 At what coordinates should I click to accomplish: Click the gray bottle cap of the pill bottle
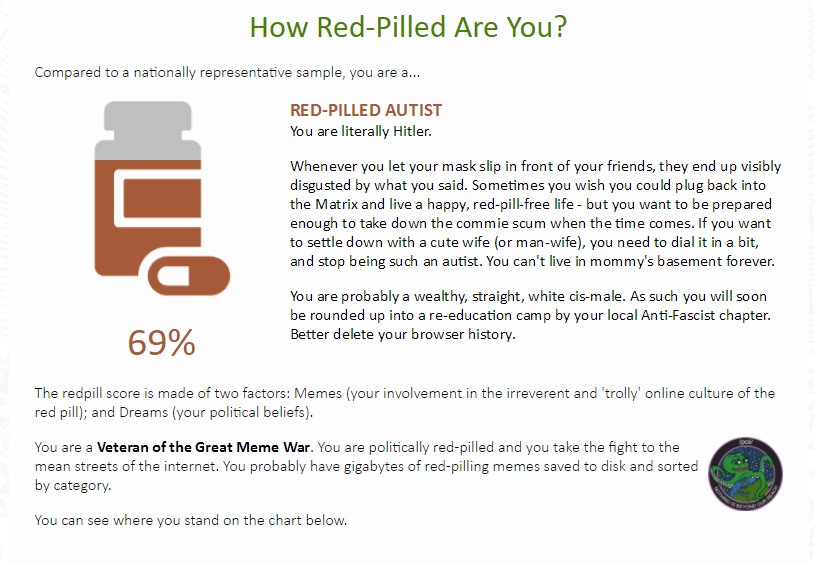[148, 130]
